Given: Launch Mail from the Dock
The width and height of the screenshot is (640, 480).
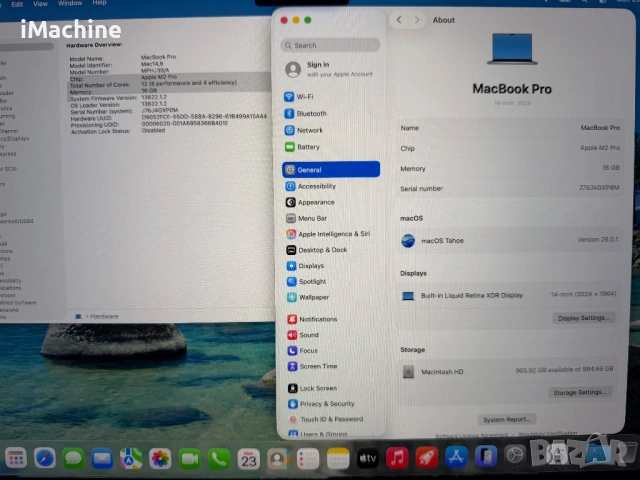Looking at the screenshot, I should 102,459.
